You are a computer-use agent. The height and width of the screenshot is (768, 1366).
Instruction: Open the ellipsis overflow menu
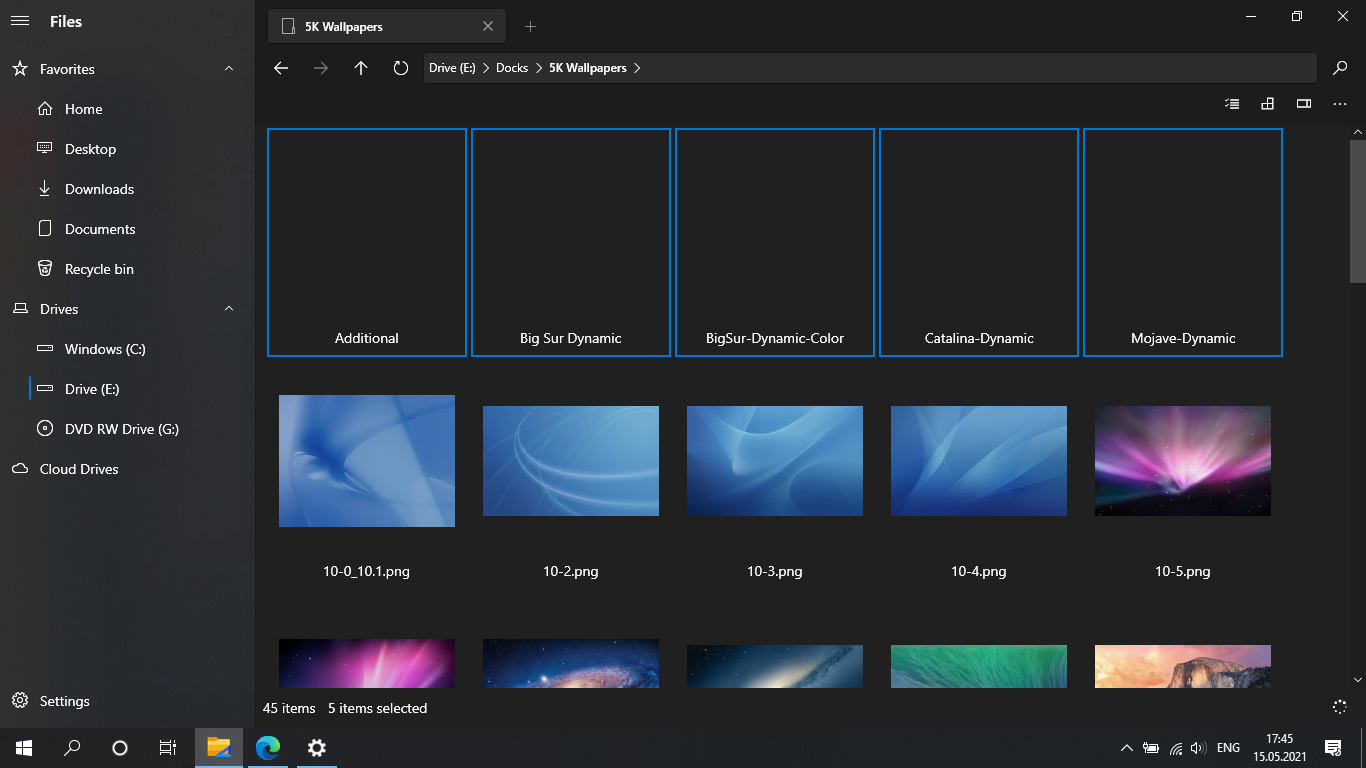point(1340,103)
